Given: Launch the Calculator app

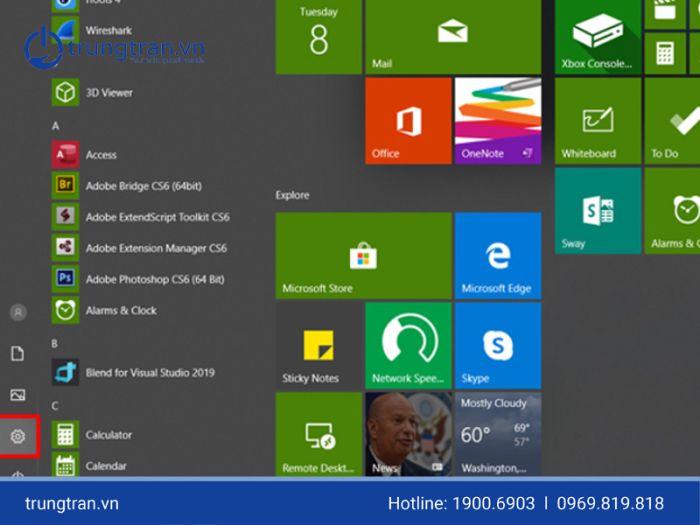Looking at the screenshot, I should 108,435.
